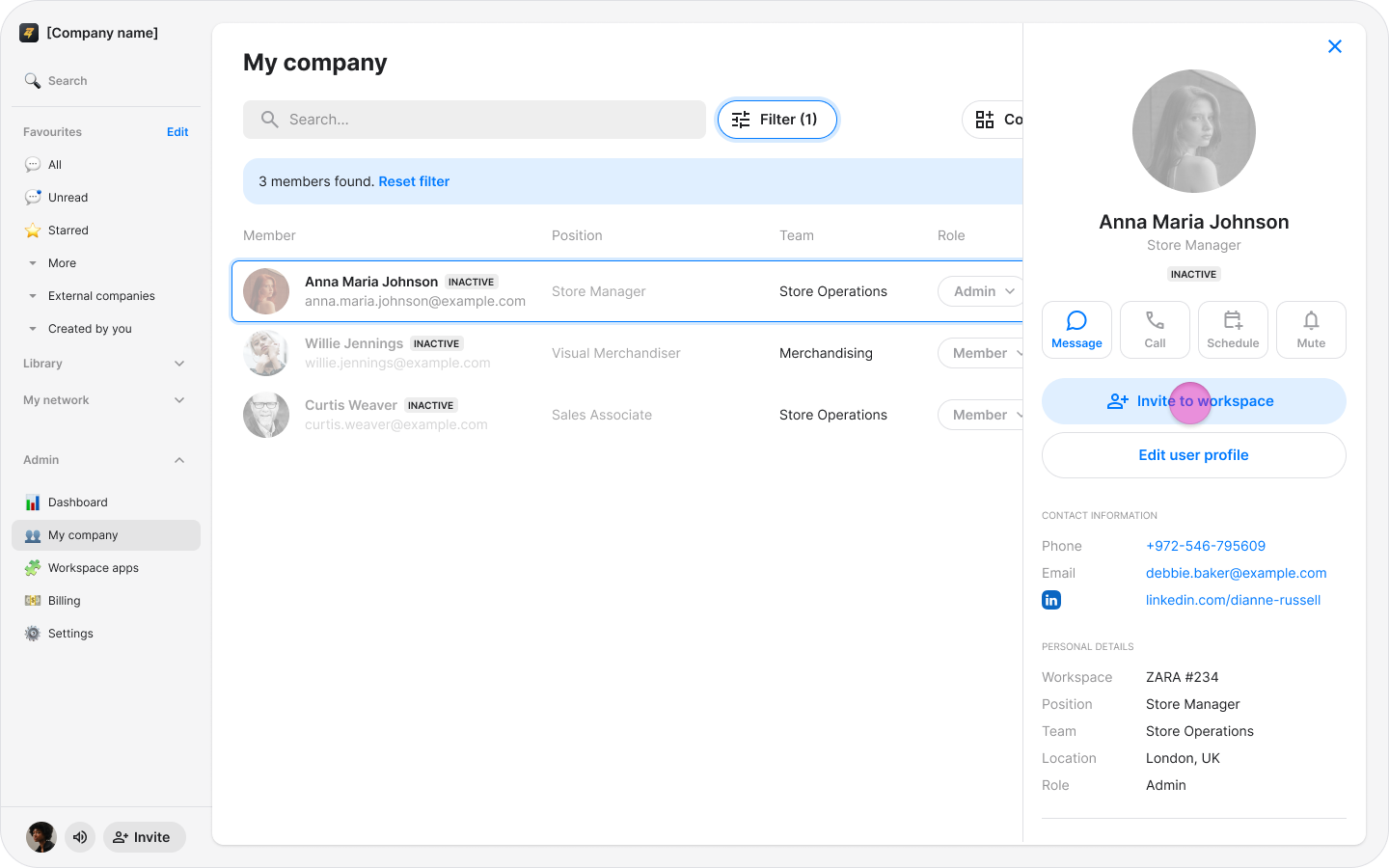This screenshot has height=868, width=1389.
Task: Open the Filter (1) options
Action: [776, 120]
